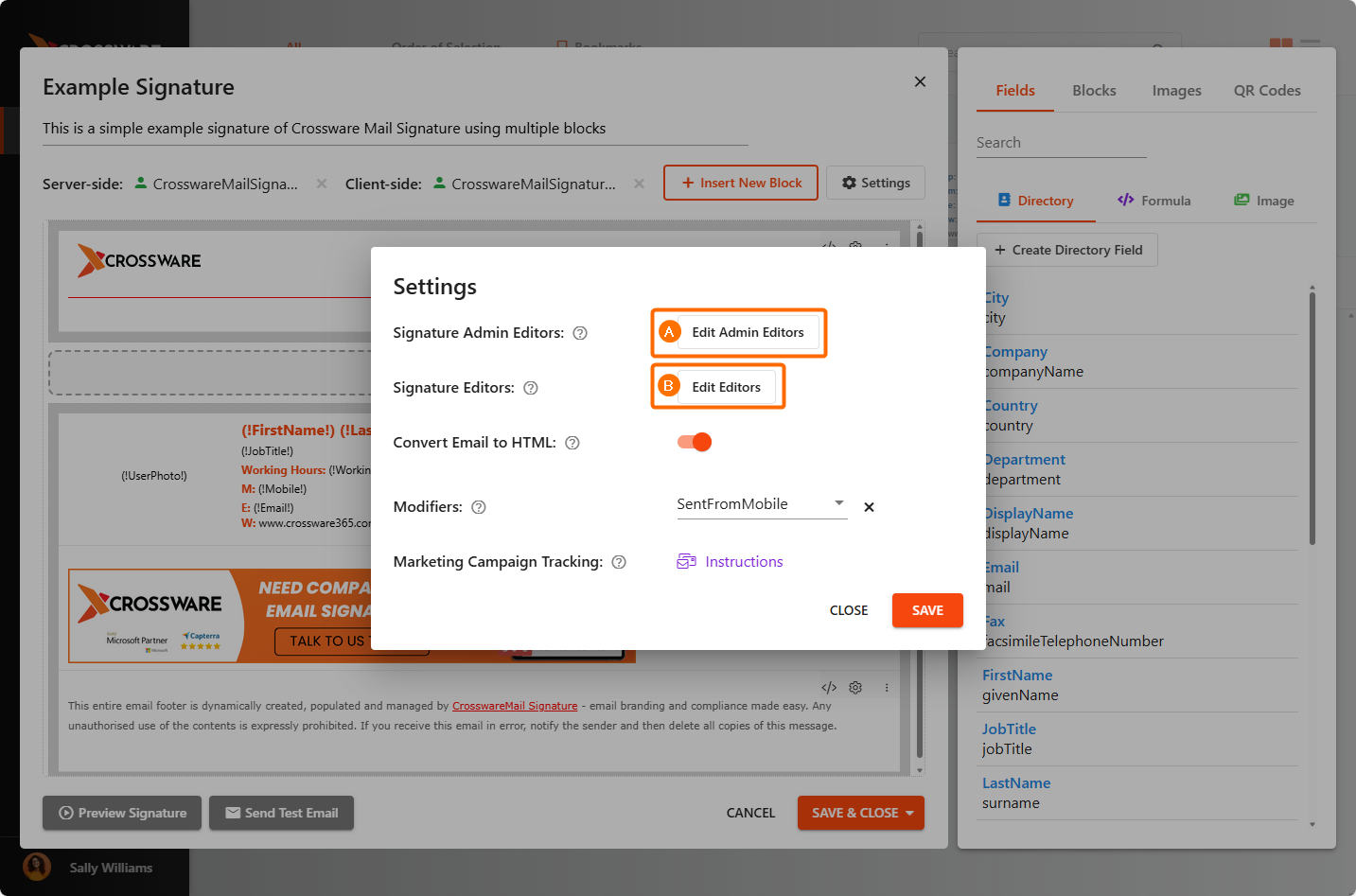This screenshot has width=1356, height=896.
Task: Open SAVE & CLOSE dropdown arrow
Action: pyautogui.click(x=910, y=813)
